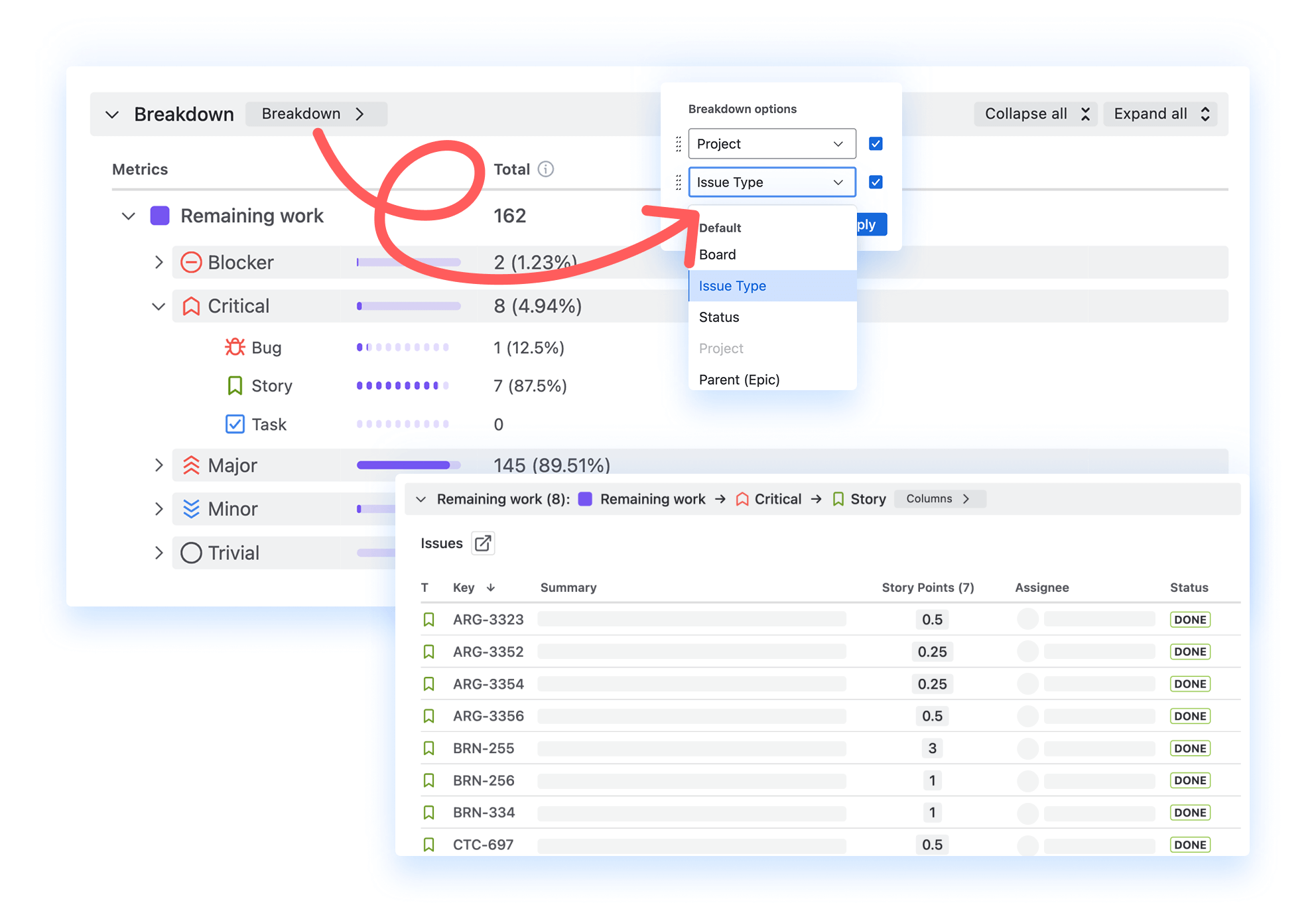Click the purple Remaining work swatch
Viewport: 1316px width, 921px height.
coord(160,216)
